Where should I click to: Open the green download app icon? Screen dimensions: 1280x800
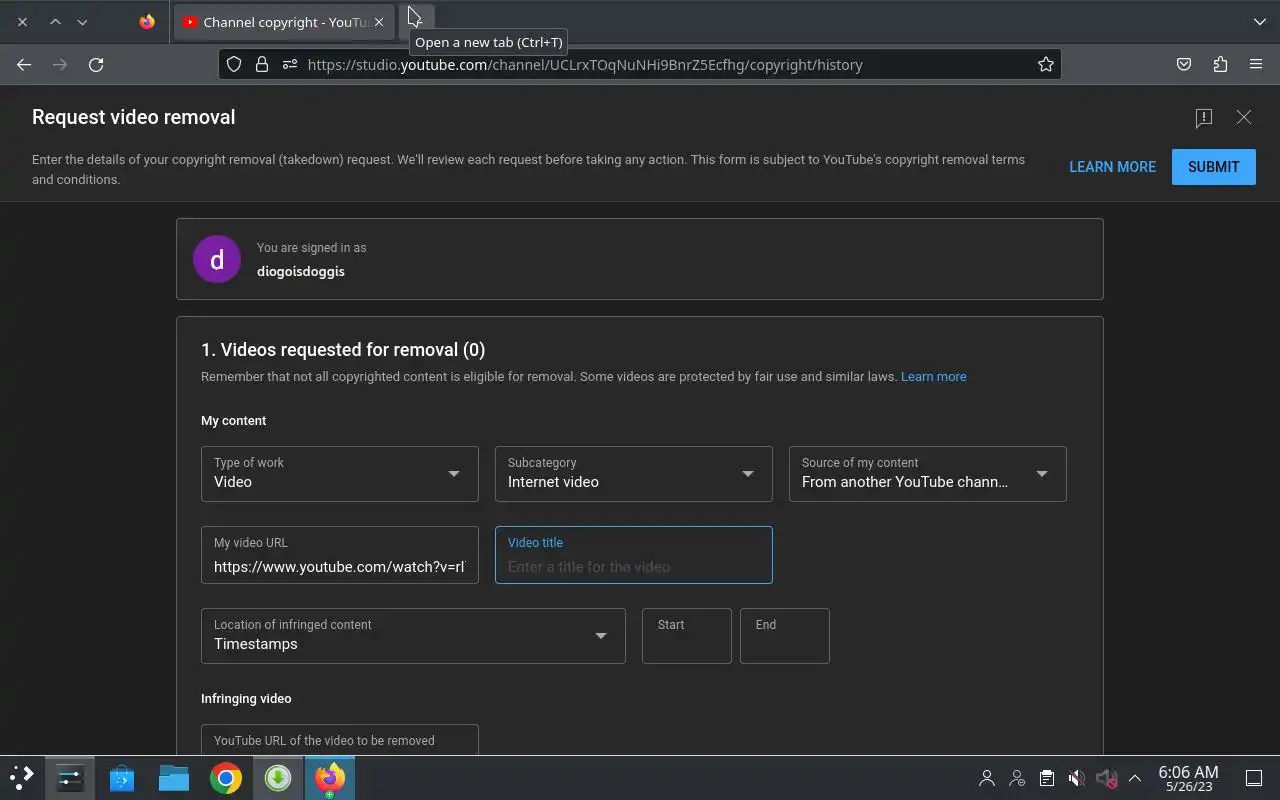[278, 777]
